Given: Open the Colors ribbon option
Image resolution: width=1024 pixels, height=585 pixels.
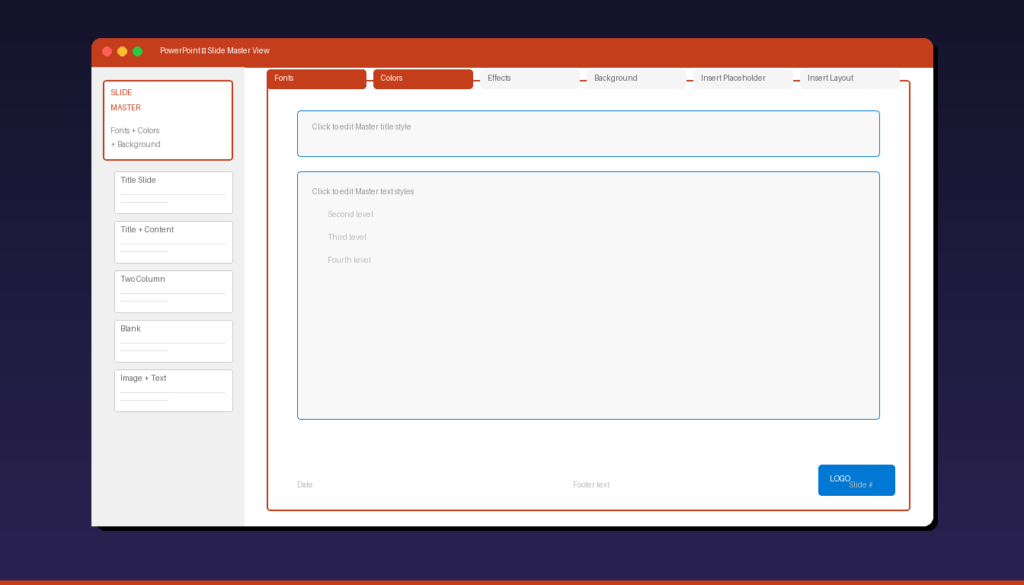Looking at the screenshot, I should (422, 78).
